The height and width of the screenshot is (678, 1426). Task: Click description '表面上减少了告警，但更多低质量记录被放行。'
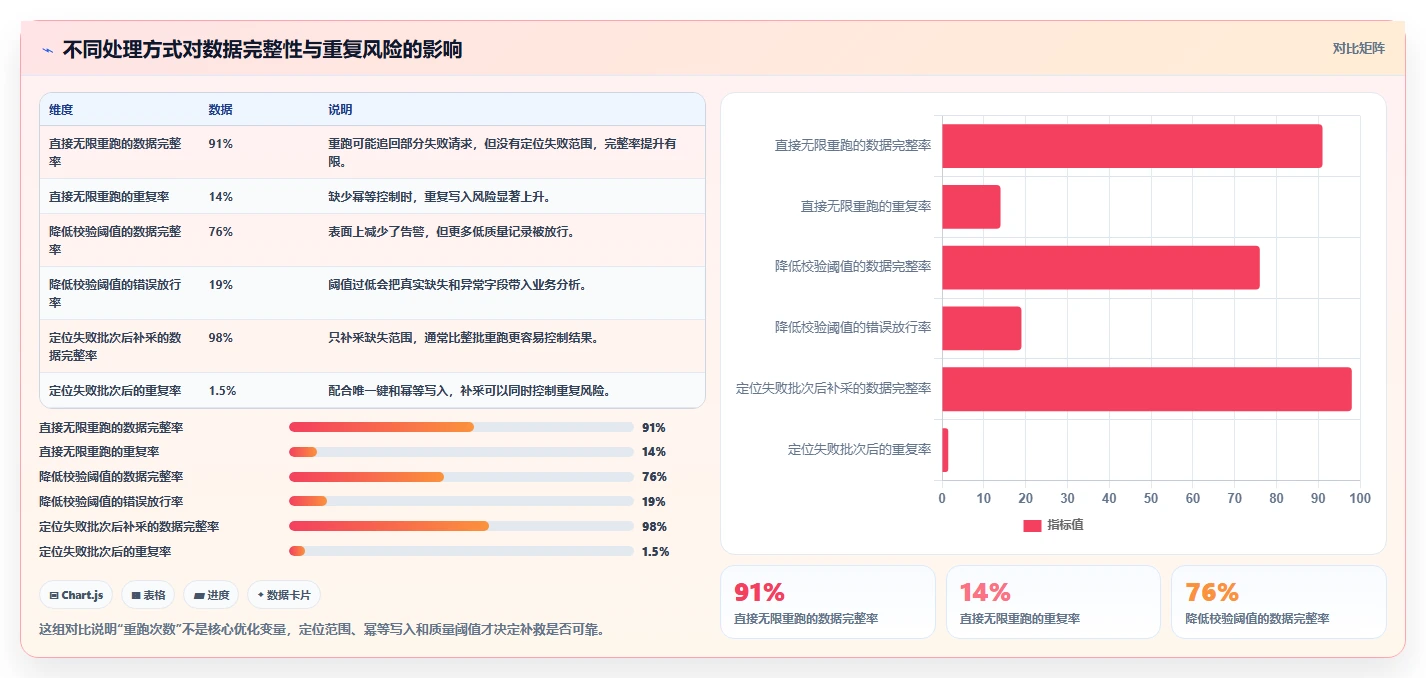point(451,232)
